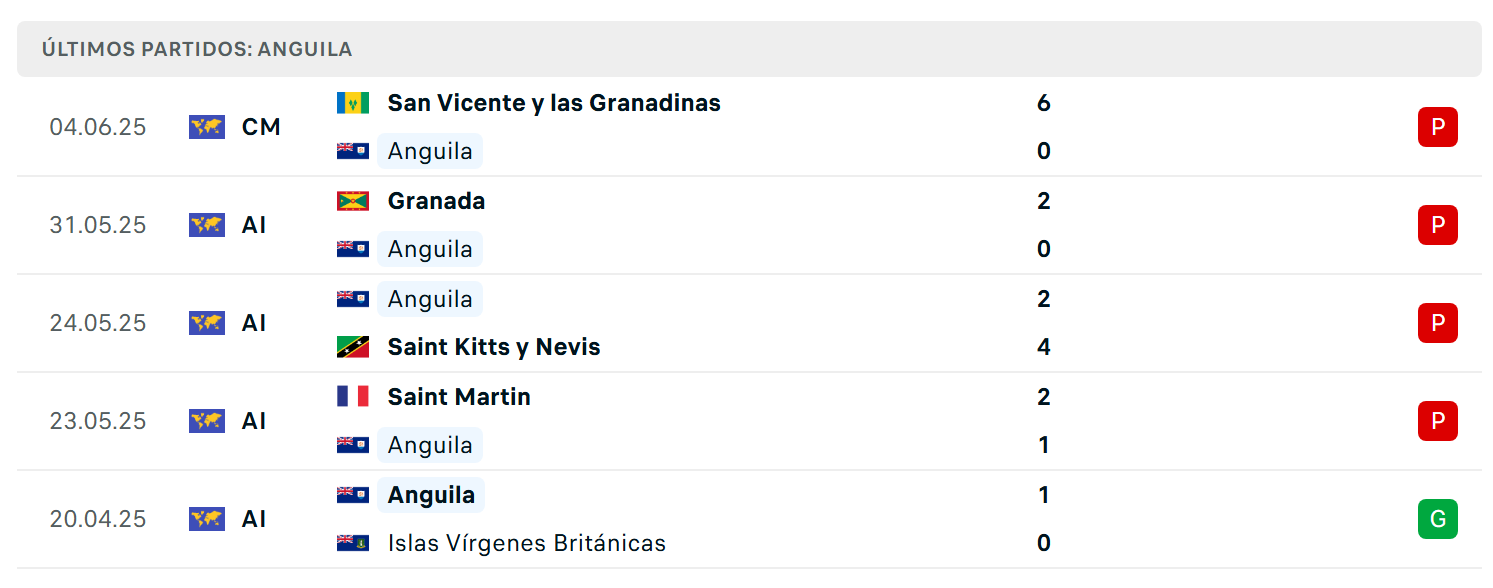Open the match dated 23.05.25
The height and width of the screenshot is (588, 1493).
(749, 421)
